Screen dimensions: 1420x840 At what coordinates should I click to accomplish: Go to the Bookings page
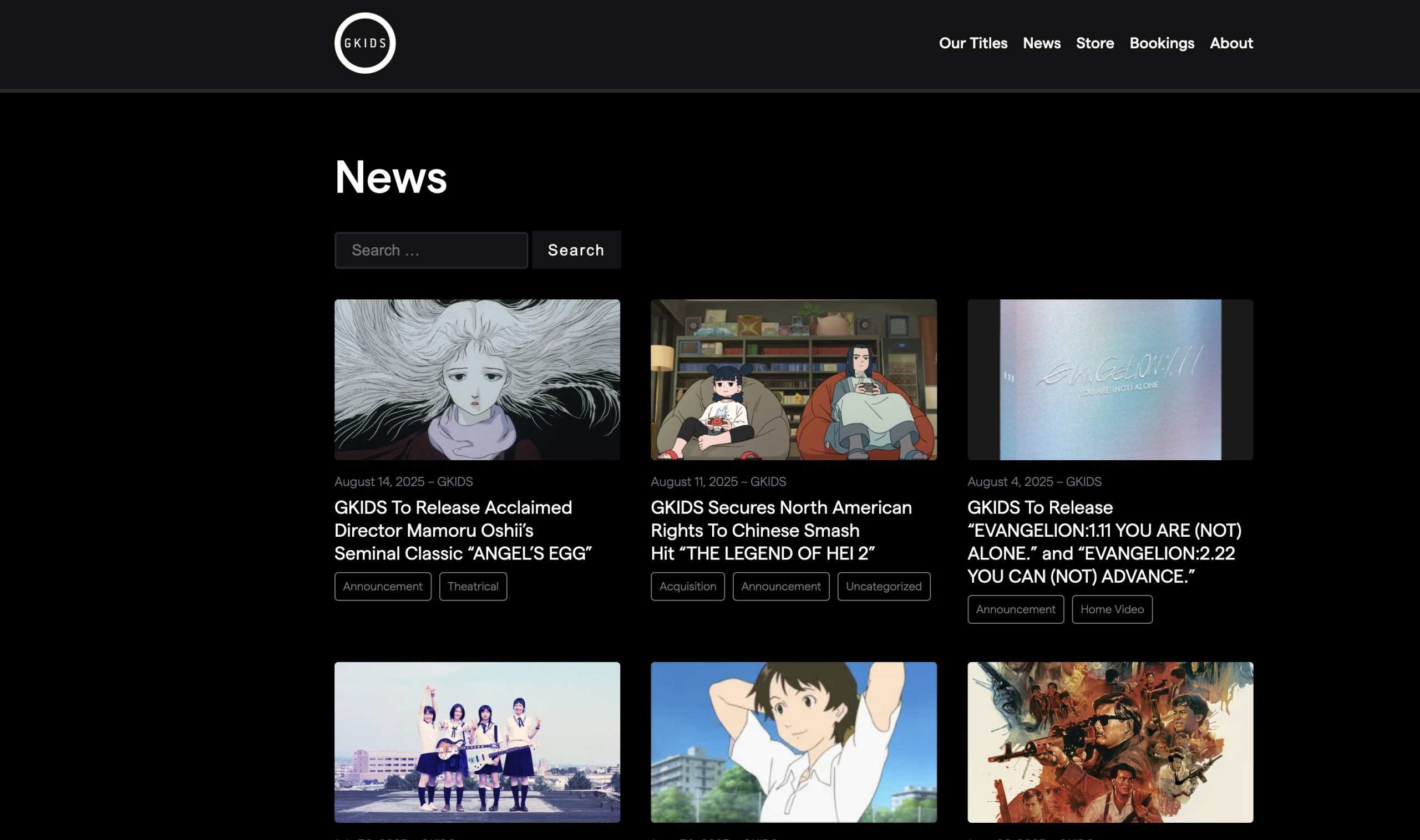click(x=1162, y=43)
